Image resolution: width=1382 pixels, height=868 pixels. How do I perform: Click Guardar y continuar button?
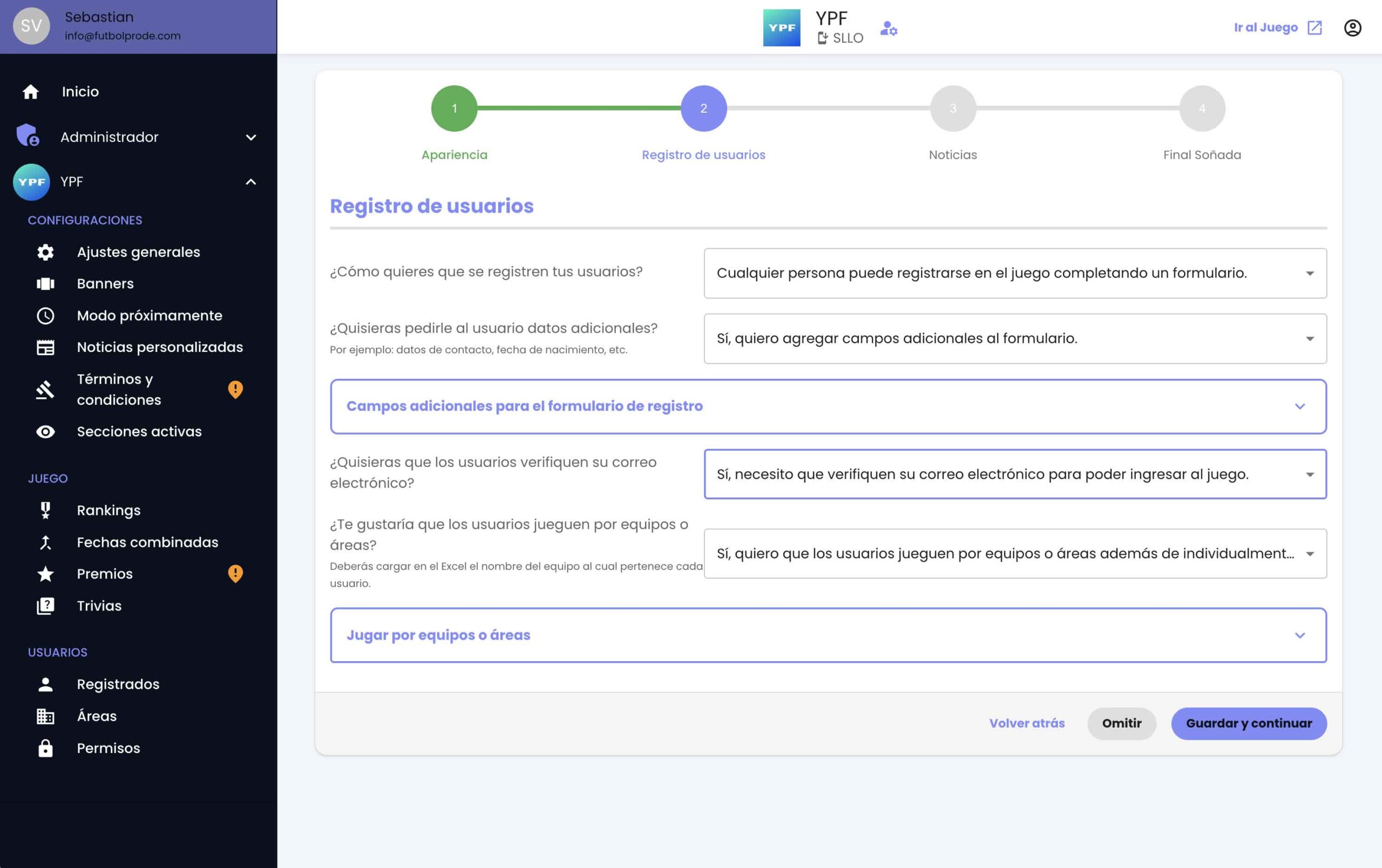1248,723
